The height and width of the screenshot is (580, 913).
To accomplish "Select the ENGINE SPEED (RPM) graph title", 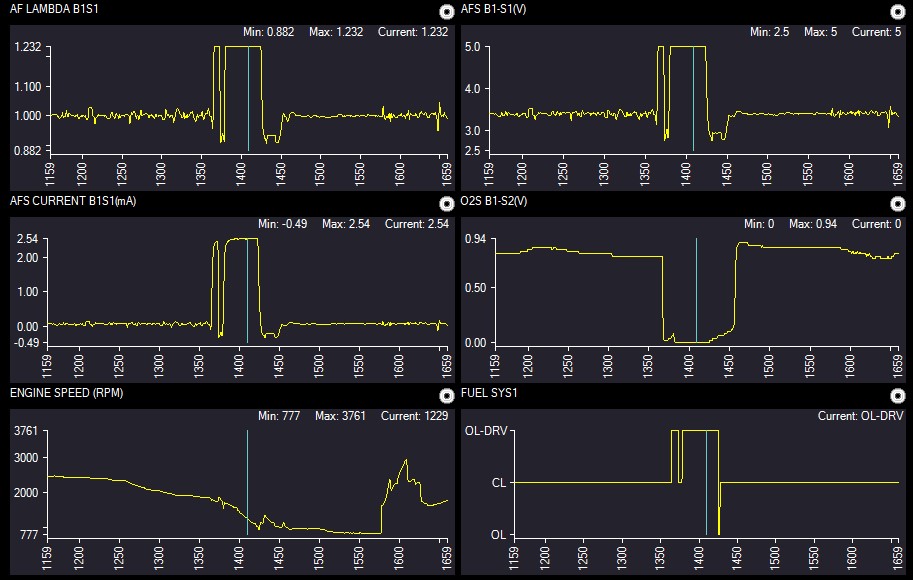I will pos(66,393).
